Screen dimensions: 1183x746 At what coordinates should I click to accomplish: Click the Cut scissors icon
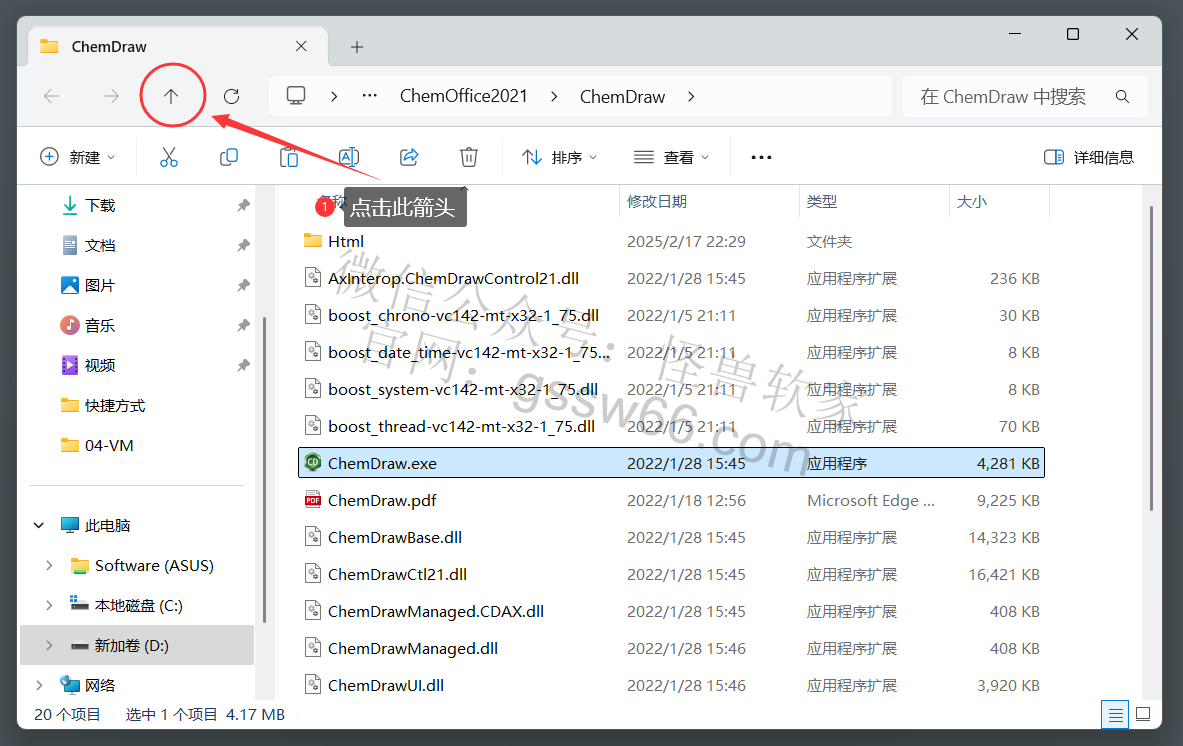click(x=168, y=157)
